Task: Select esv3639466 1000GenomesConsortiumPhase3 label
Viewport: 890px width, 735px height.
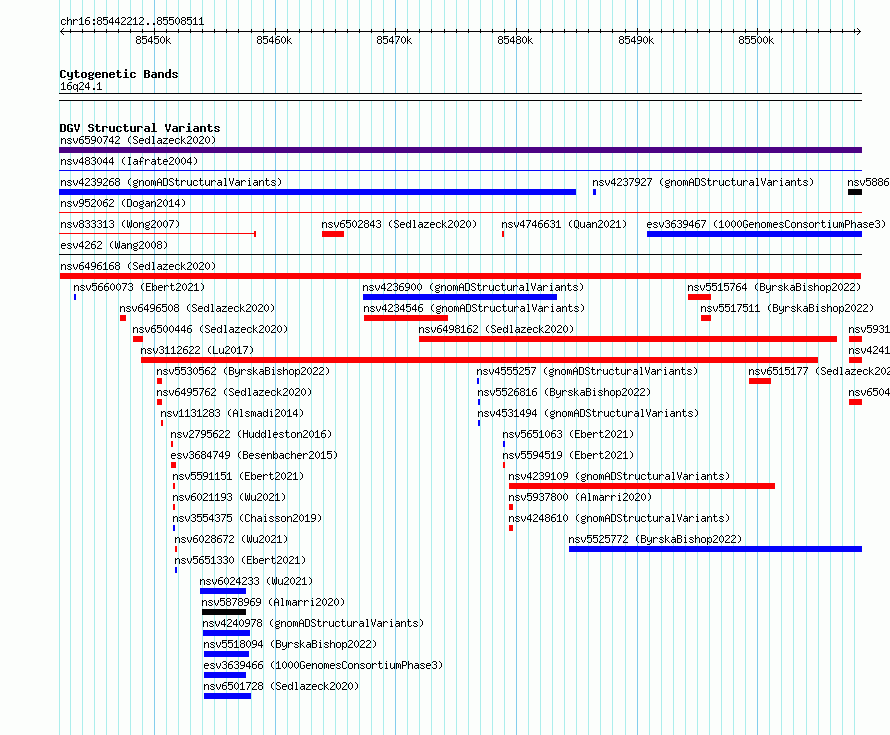Action: (x=324, y=665)
